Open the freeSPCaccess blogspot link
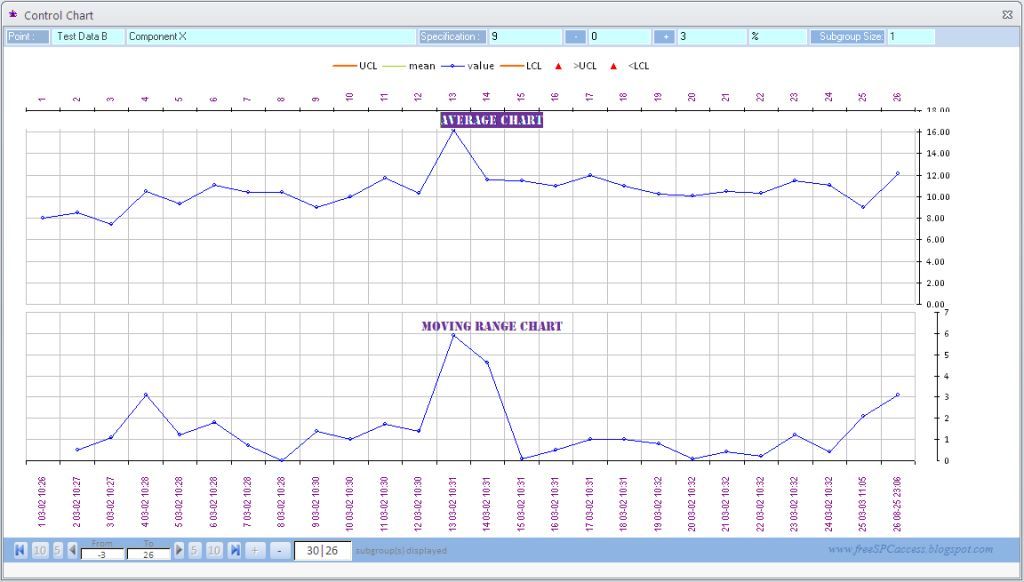1024x582 pixels. pyautogui.click(x=910, y=549)
